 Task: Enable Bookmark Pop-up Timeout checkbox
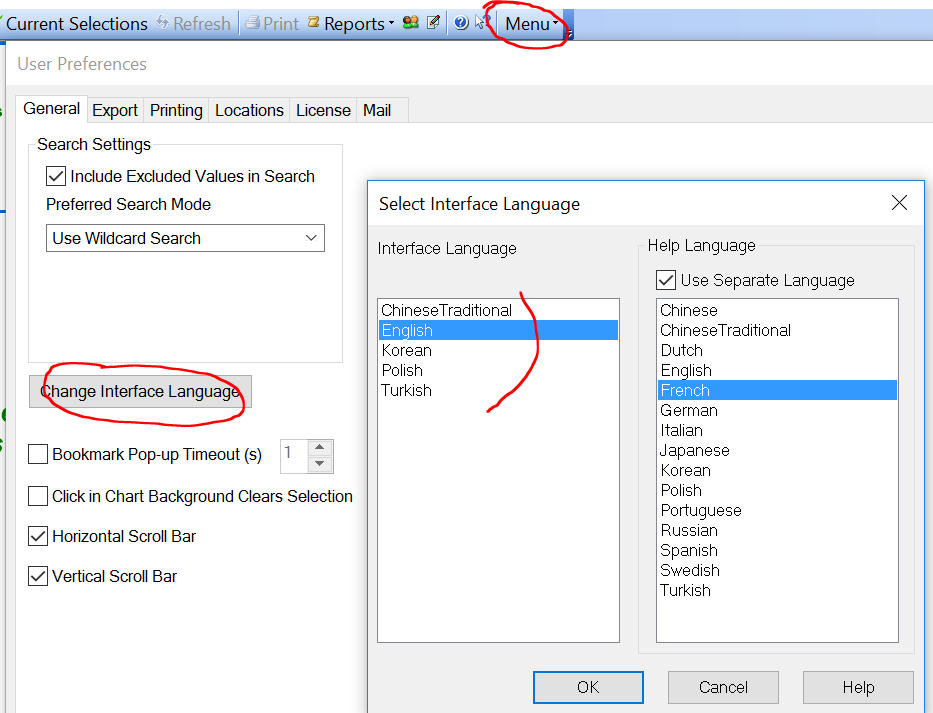38,454
